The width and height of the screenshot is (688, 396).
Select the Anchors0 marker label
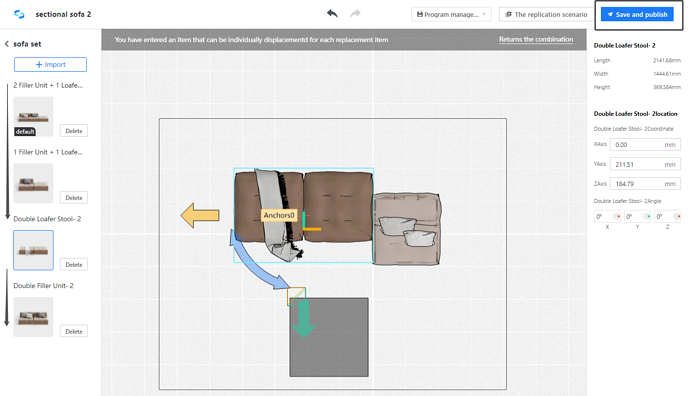(279, 215)
